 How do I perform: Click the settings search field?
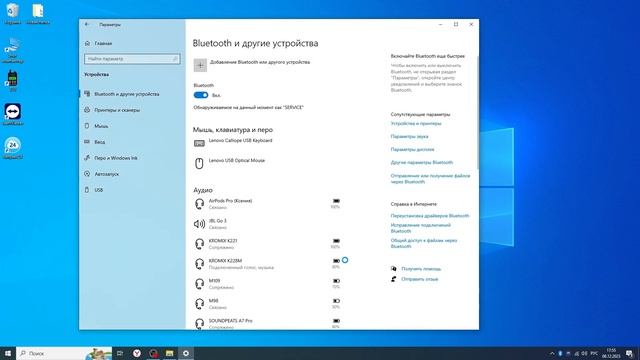[x=132, y=59]
